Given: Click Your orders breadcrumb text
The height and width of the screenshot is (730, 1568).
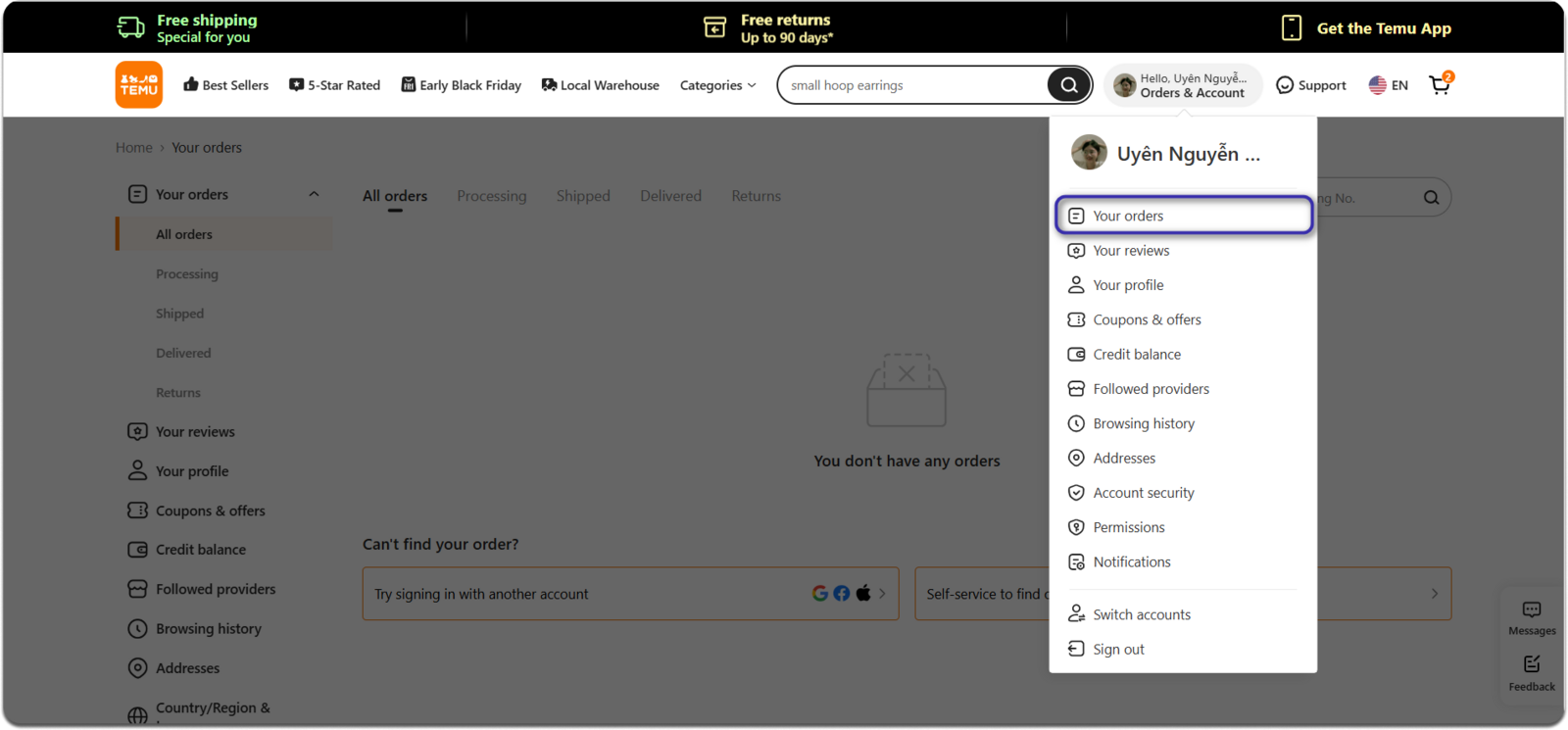Looking at the screenshot, I should 207,148.
